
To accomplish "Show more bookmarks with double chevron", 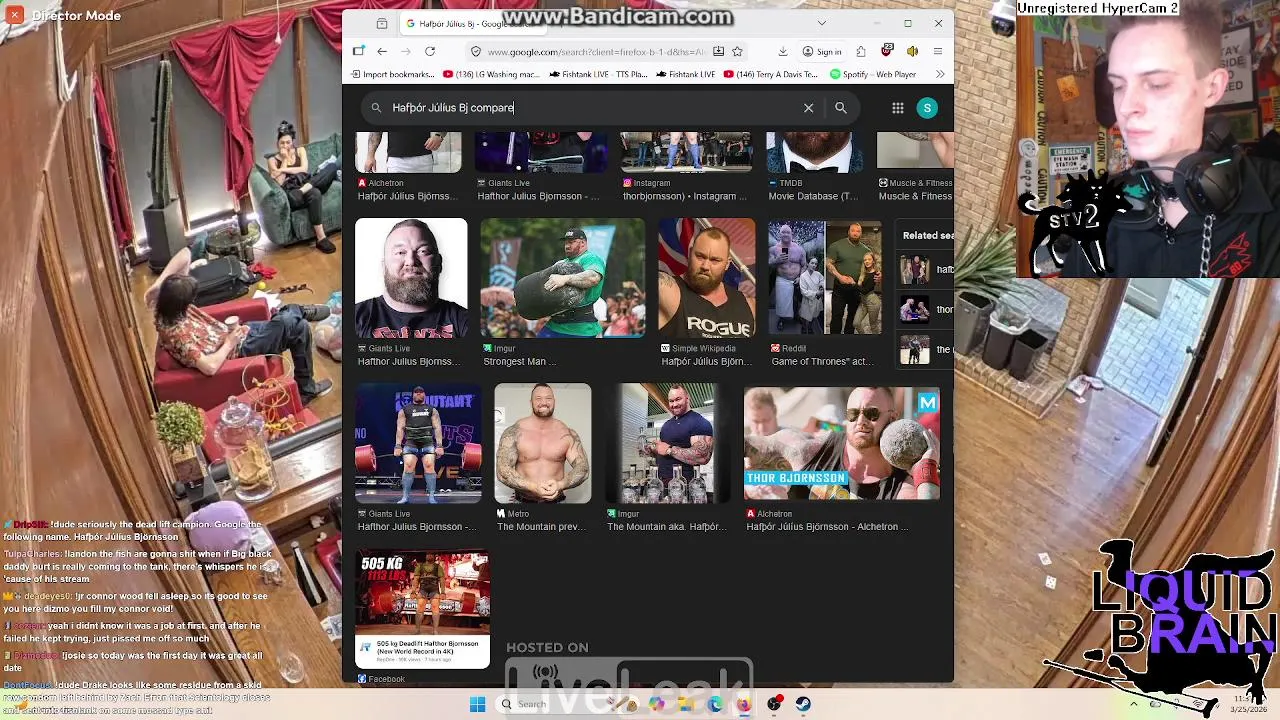I will [939, 74].
